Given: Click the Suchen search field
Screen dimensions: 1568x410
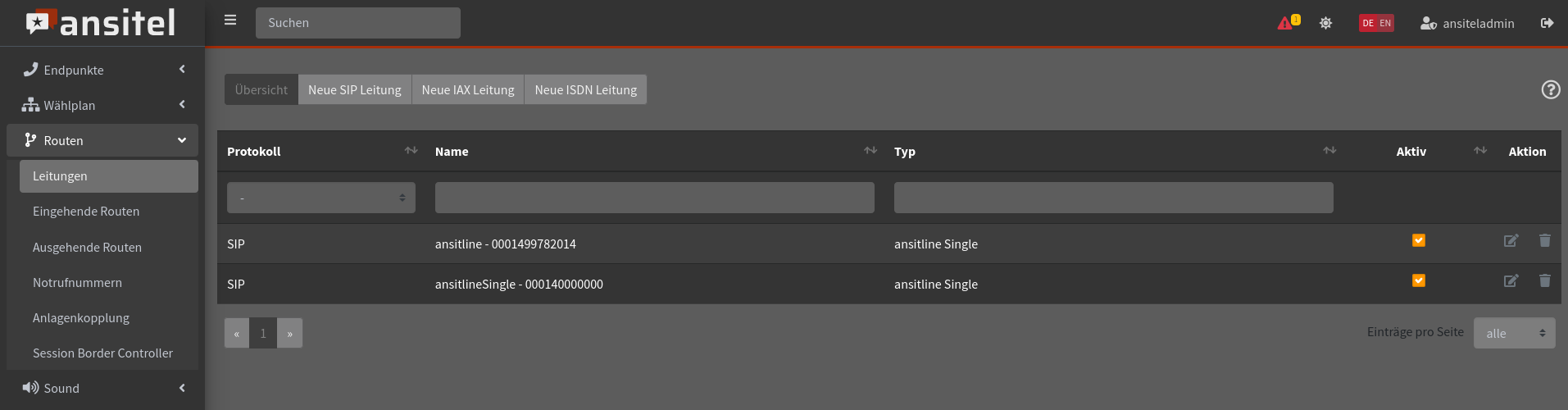Looking at the screenshot, I should [x=357, y=23].
